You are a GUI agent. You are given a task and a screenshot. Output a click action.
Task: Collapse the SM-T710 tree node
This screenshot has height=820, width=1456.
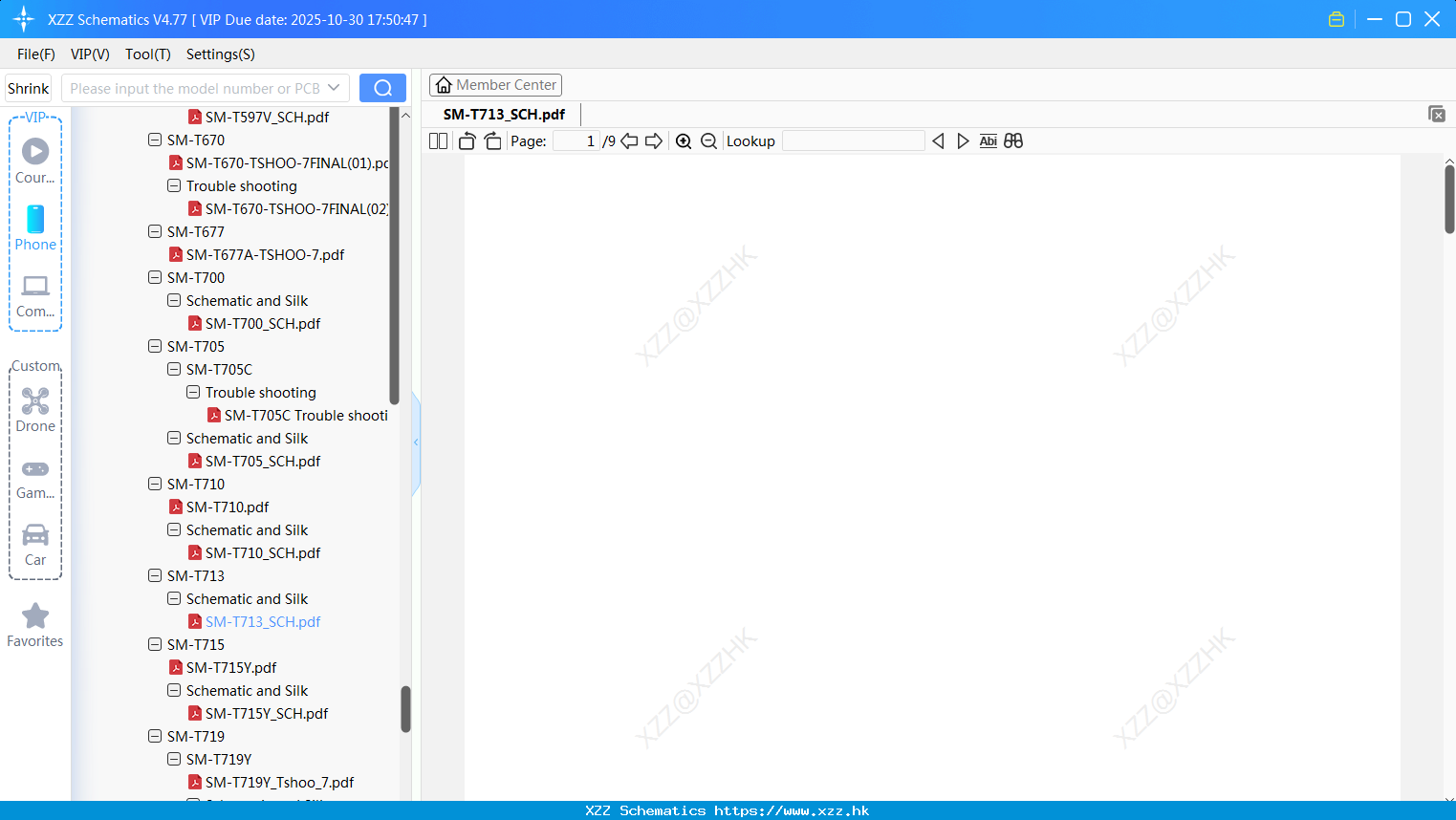[155, 484]
